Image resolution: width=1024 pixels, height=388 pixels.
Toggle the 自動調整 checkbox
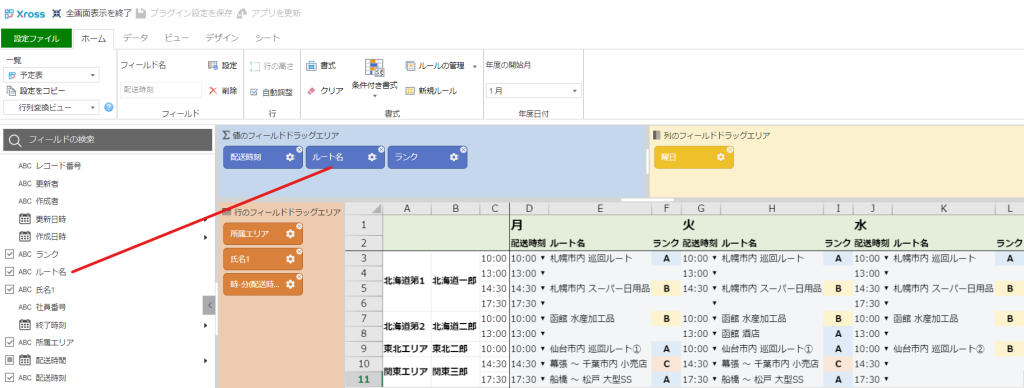255,92
